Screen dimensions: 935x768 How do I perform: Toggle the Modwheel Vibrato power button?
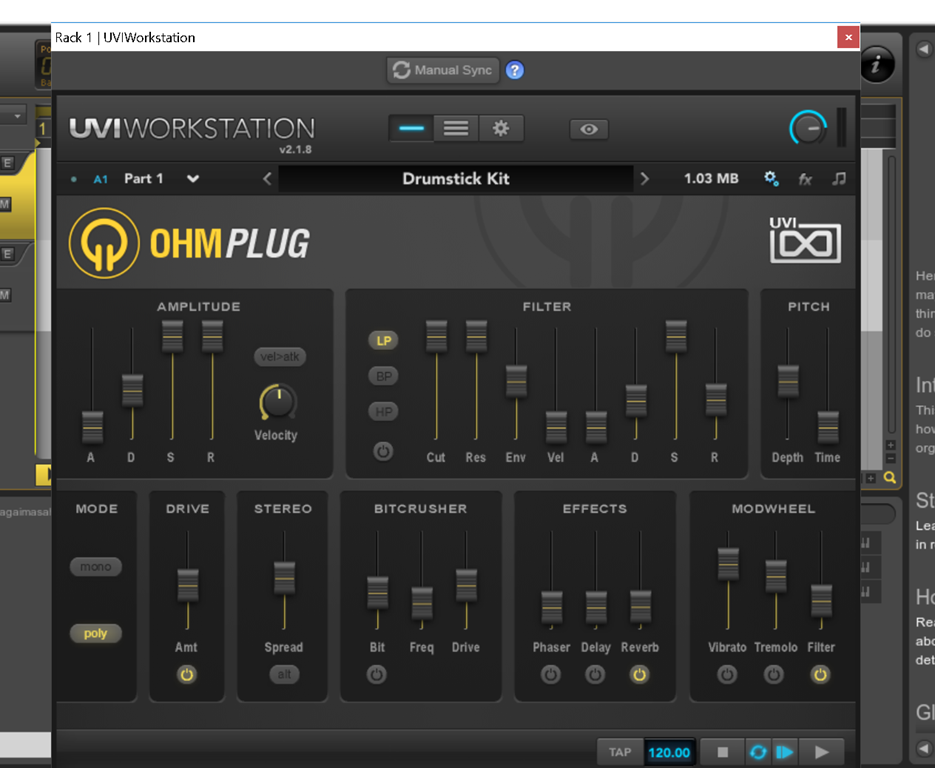(727, 675)
